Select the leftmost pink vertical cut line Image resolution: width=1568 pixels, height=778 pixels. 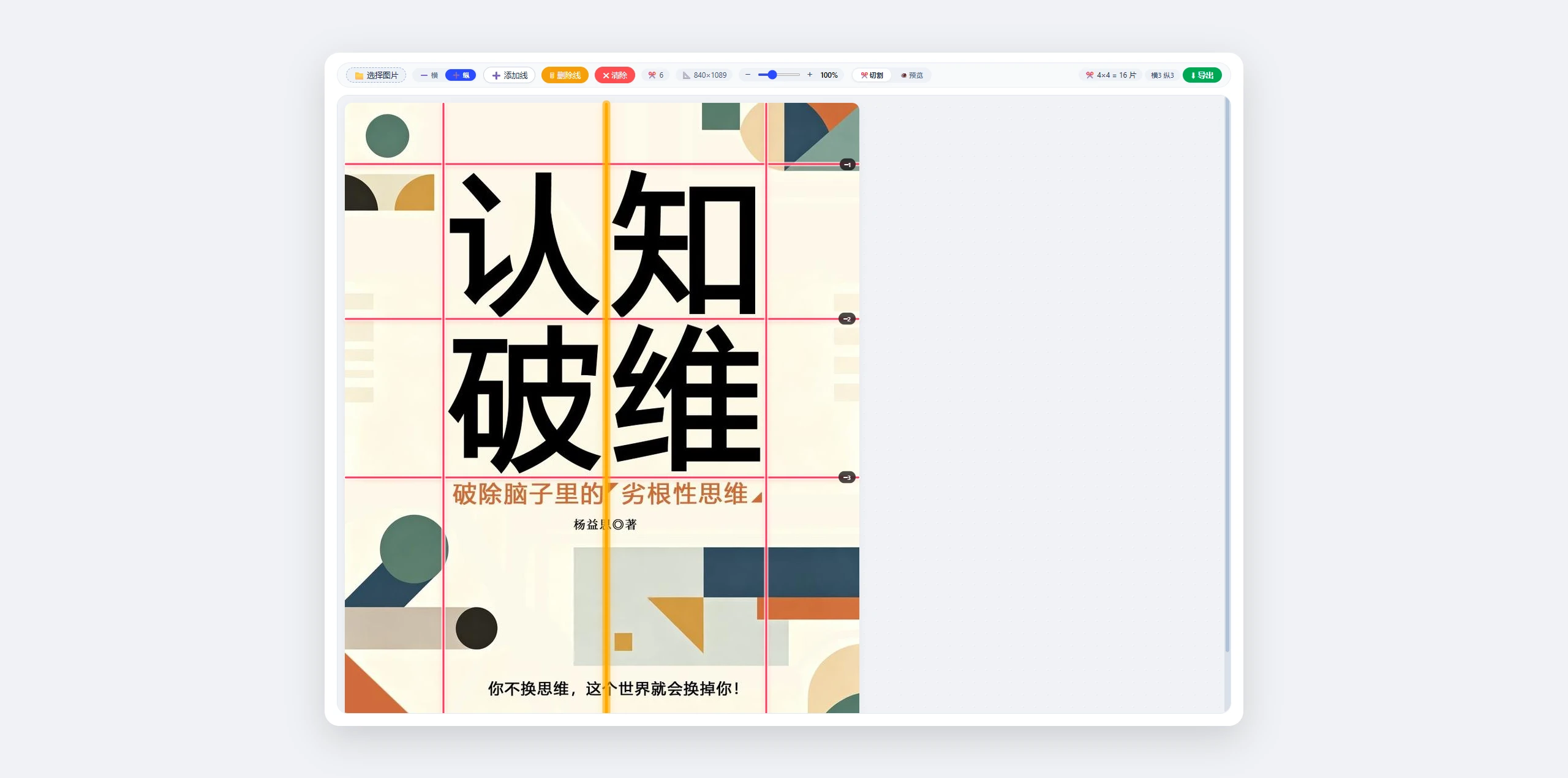[443, 407]
